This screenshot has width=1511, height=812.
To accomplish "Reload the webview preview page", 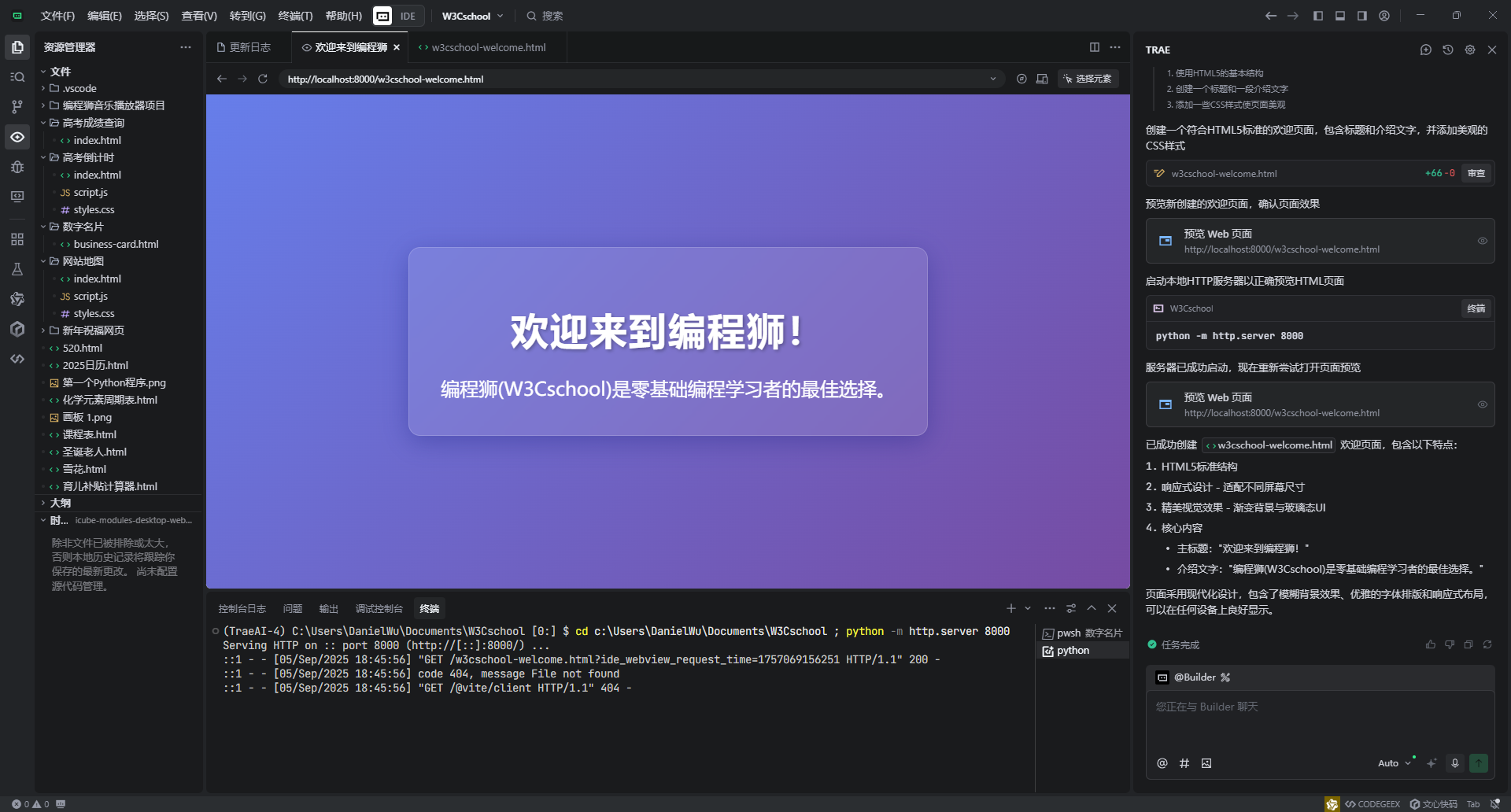I will coord(263,79).
